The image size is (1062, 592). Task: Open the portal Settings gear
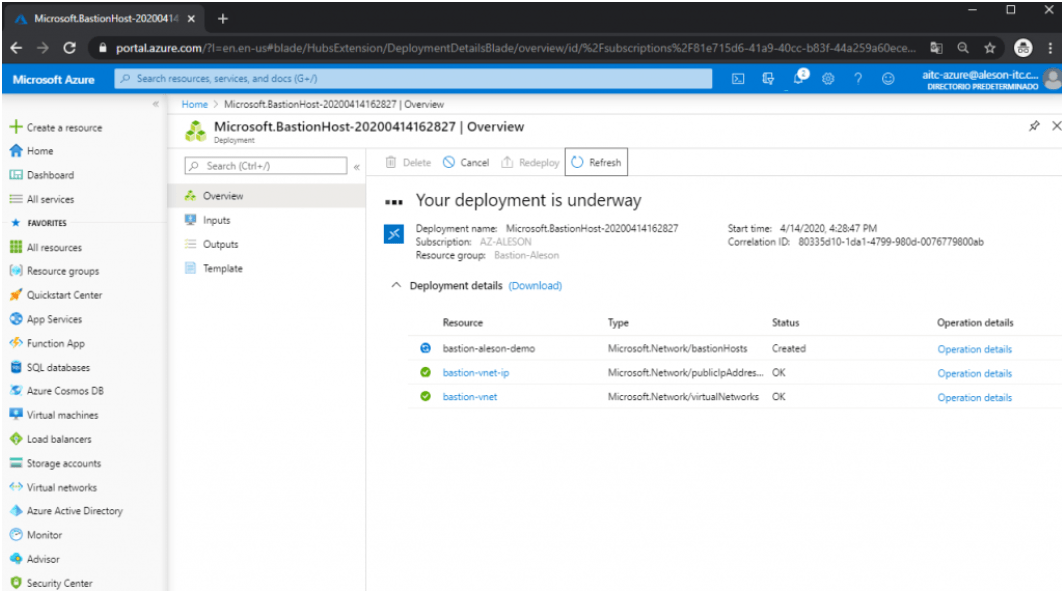tap(828, 76)
